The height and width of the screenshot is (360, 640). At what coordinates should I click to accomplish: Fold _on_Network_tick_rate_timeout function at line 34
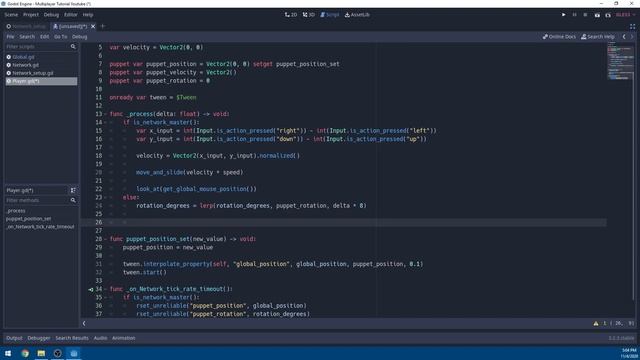(x=105, y=289)
